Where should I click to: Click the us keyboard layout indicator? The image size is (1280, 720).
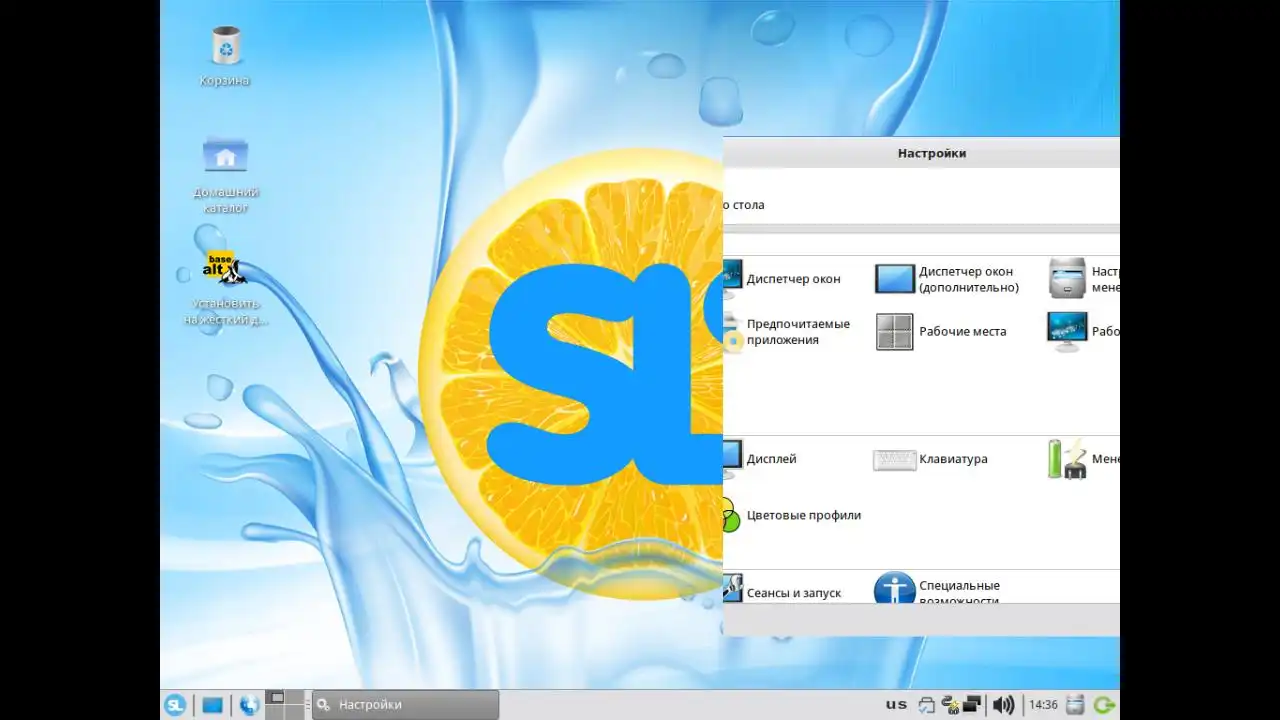[x=896, y=705]
